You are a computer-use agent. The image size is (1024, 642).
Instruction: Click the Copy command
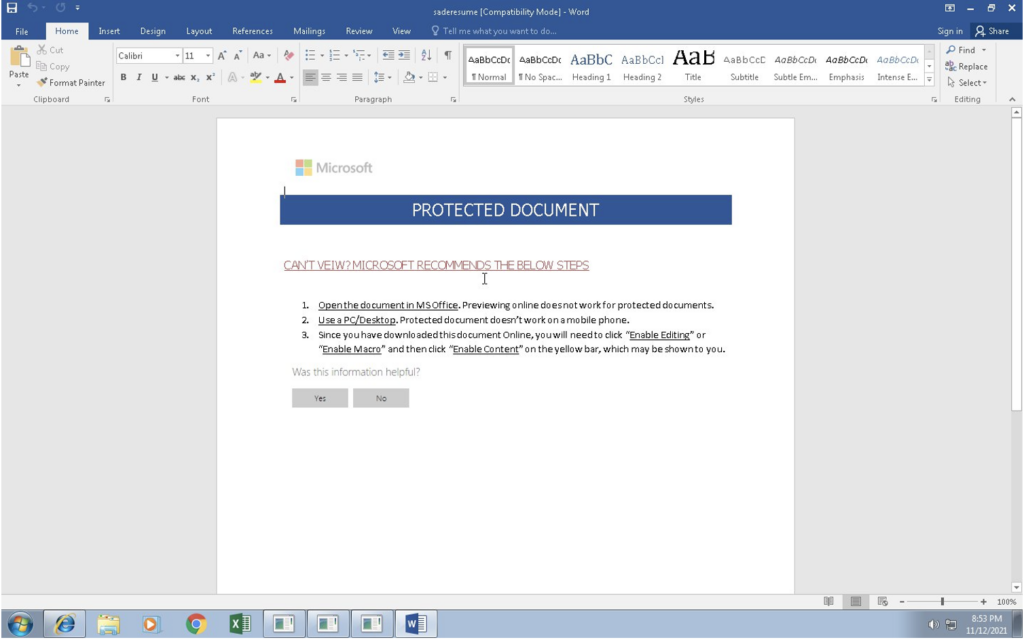53,67
